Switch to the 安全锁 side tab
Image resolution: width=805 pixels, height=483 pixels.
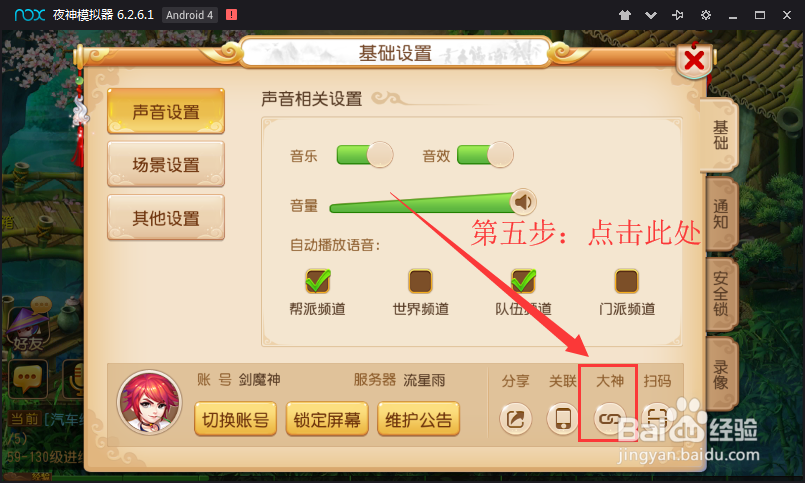click(721, 294)
